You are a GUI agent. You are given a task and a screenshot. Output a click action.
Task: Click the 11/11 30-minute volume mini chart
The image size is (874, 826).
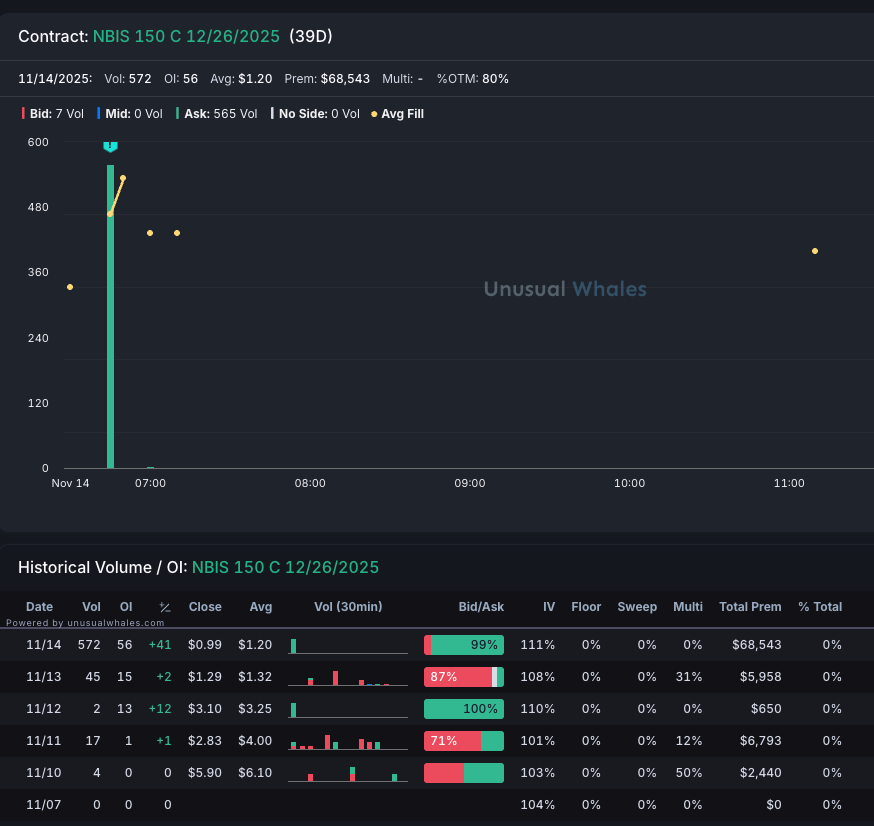(x=348, y=741)
